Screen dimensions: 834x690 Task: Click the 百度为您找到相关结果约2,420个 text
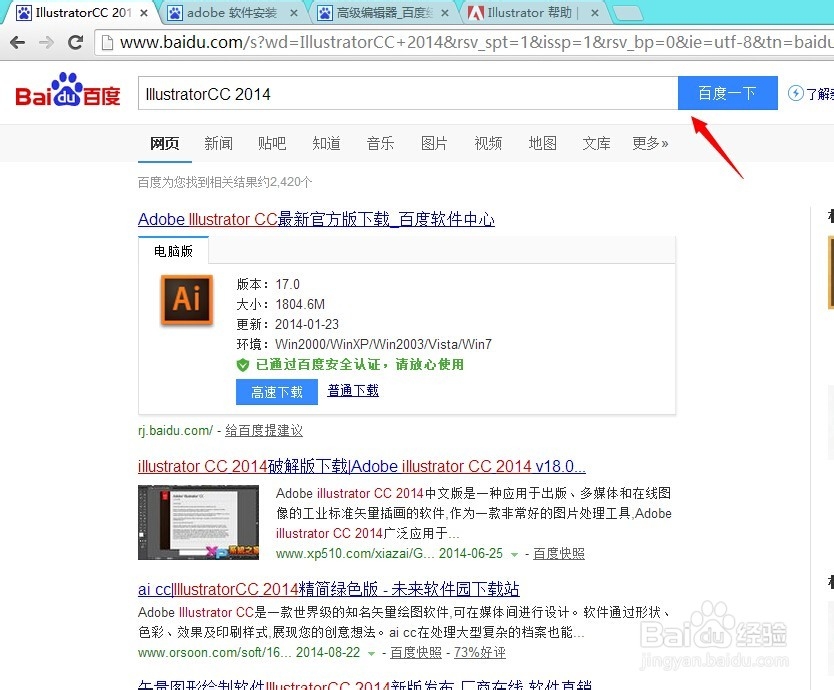click(x=225, y=182)
